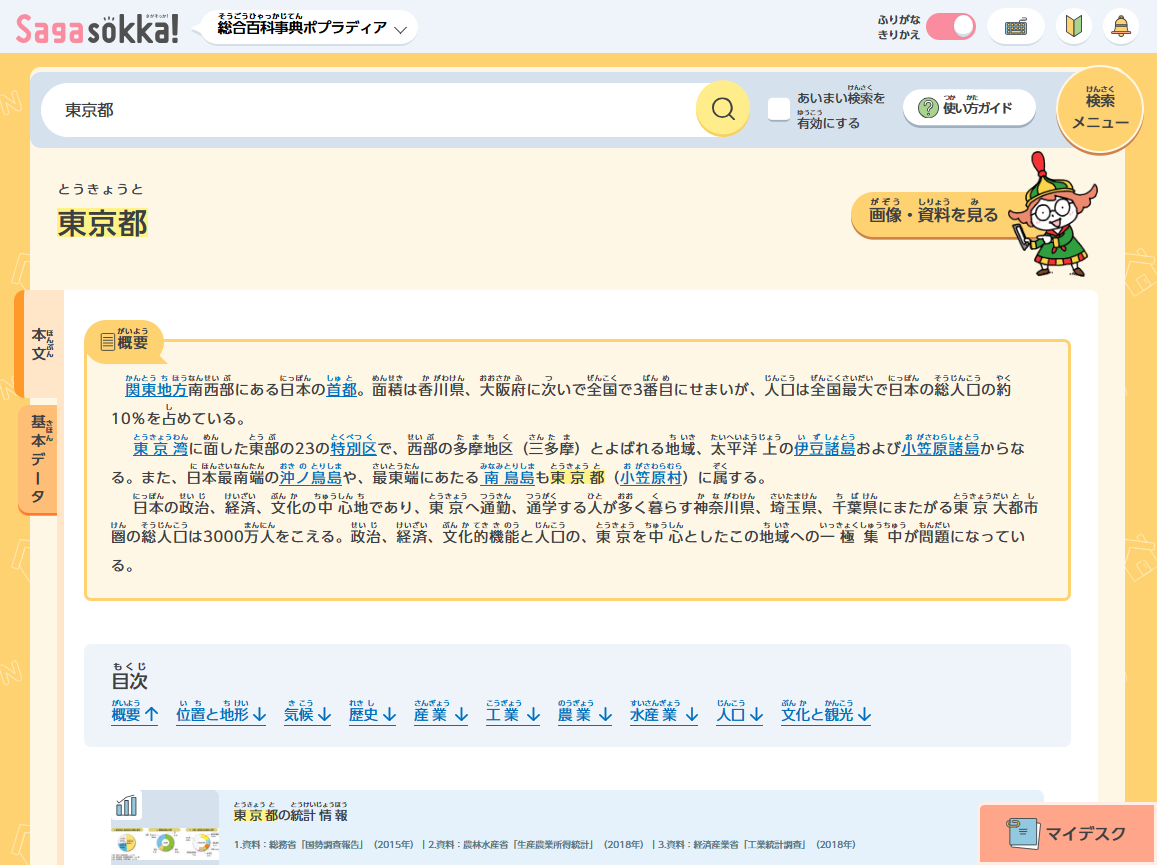Click the green beginner mark icon
This screenshot has height=865, width=1157.
(1073, 27)
